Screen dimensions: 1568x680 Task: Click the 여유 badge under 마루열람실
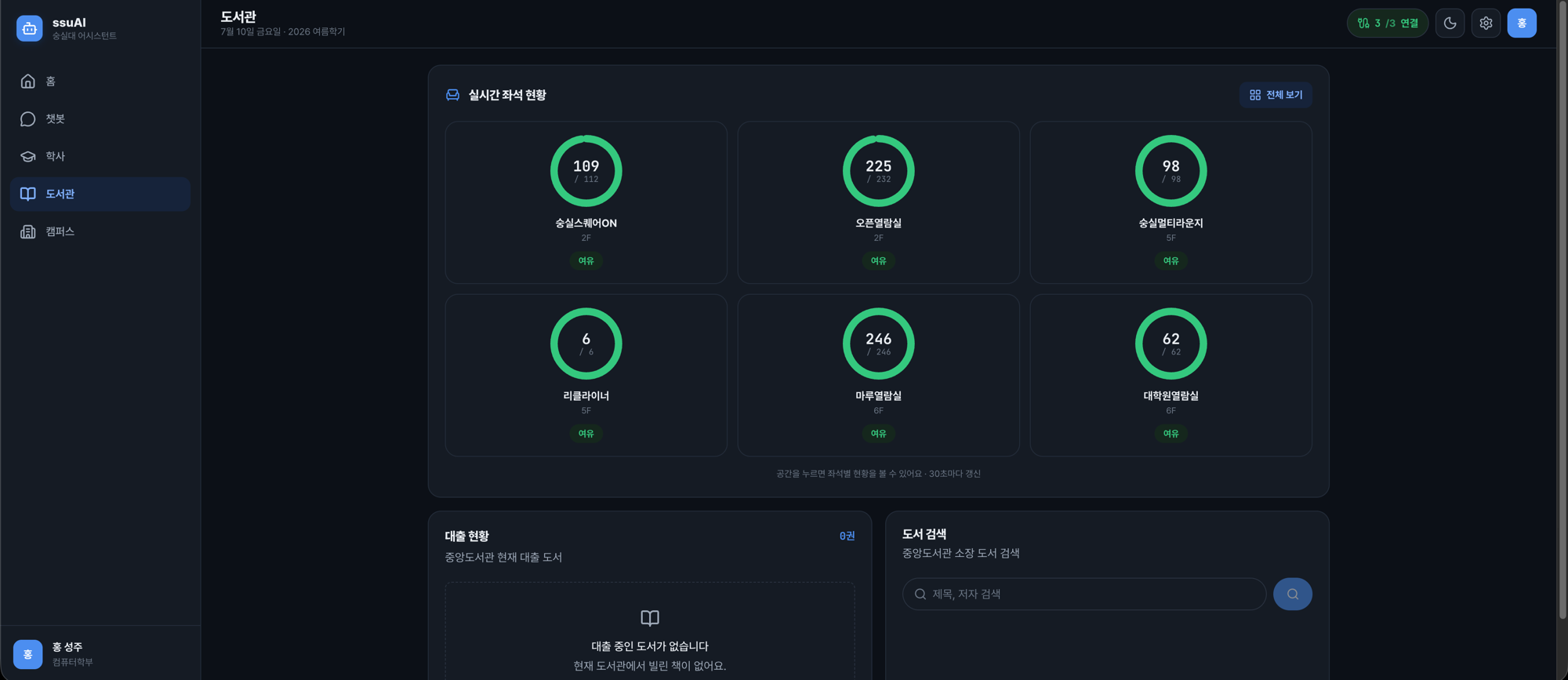pos(878,434)
